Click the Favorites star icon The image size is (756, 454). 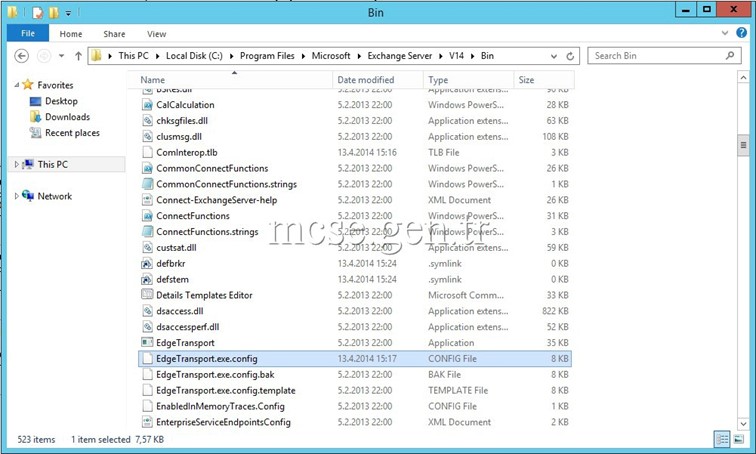[28, 85]
